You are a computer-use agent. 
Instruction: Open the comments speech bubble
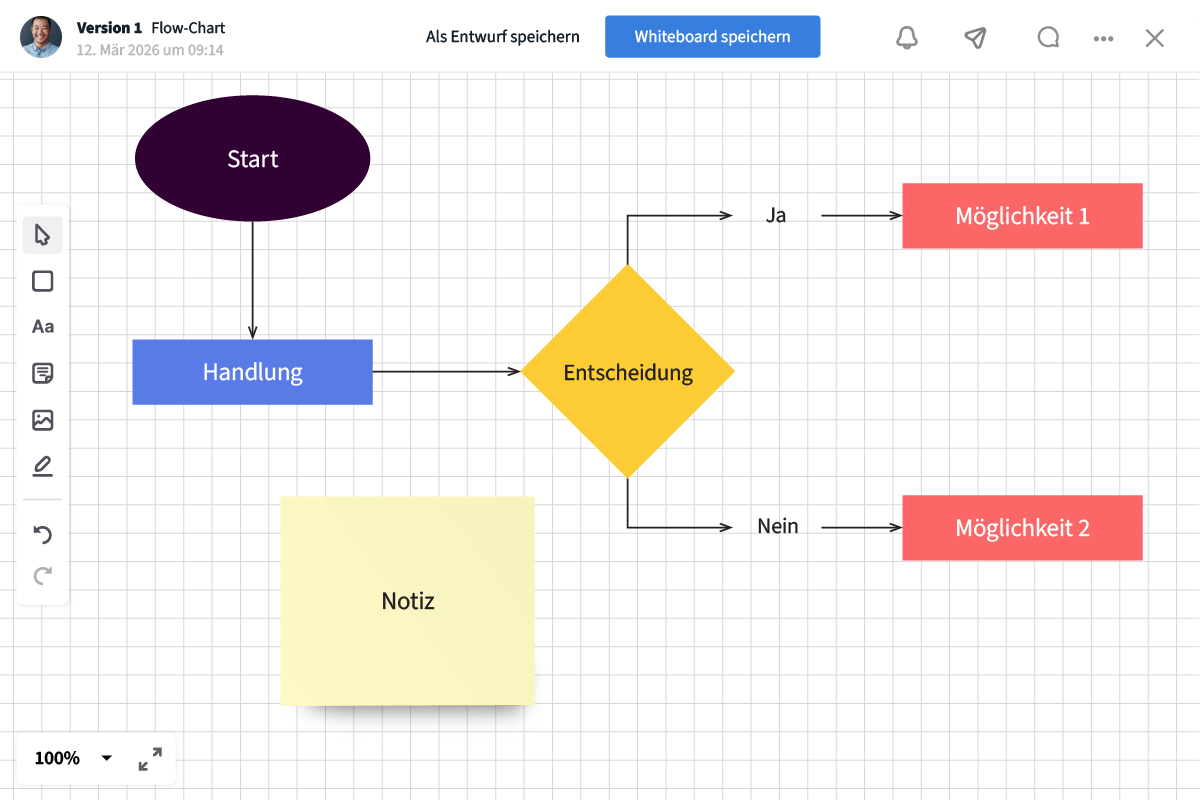point(1048,38)
